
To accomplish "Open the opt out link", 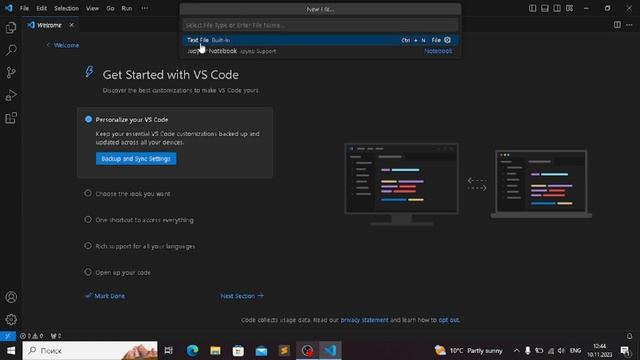I will [x=449, y=320].
